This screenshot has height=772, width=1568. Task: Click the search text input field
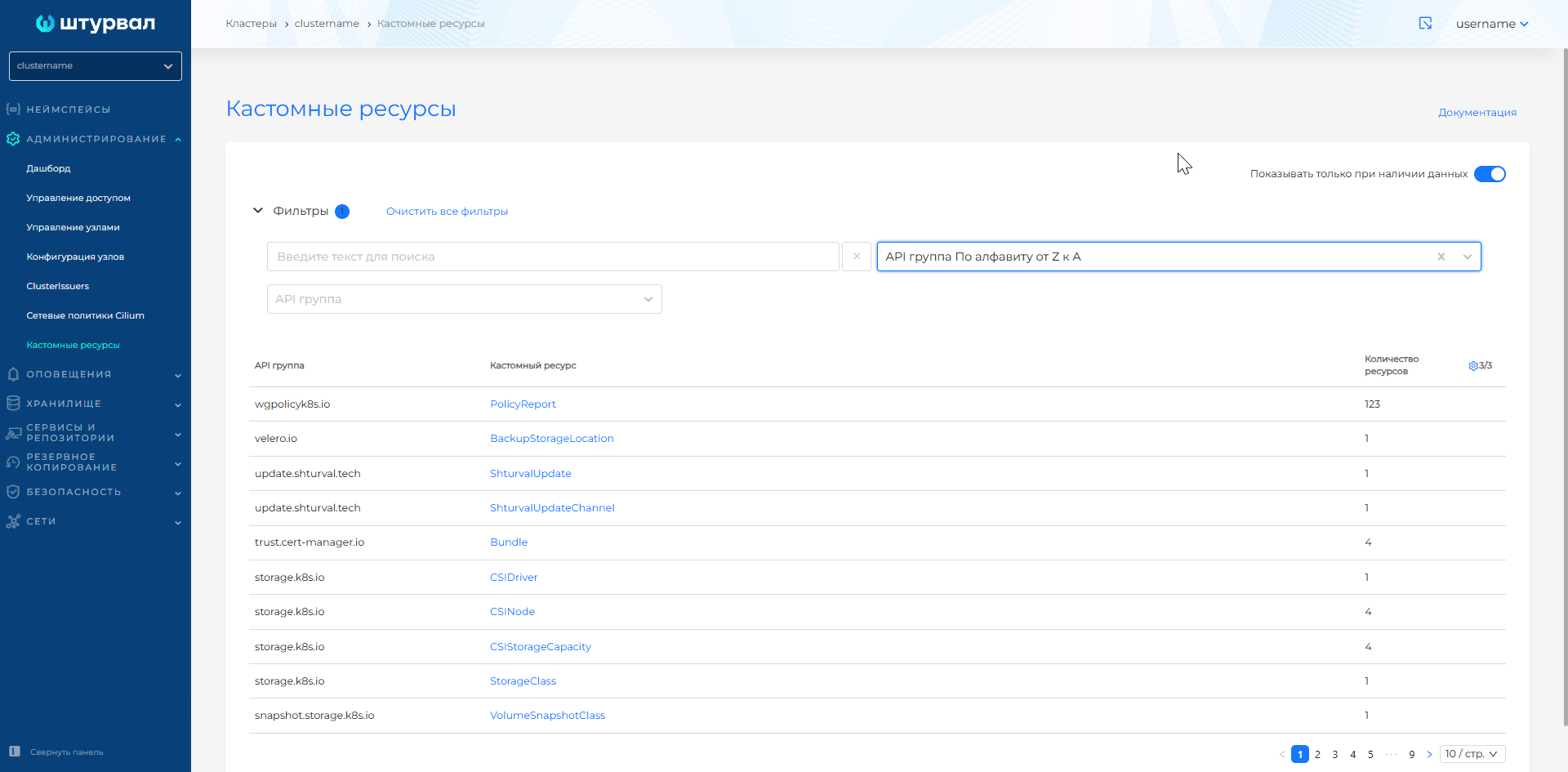[x=553, y=257]
